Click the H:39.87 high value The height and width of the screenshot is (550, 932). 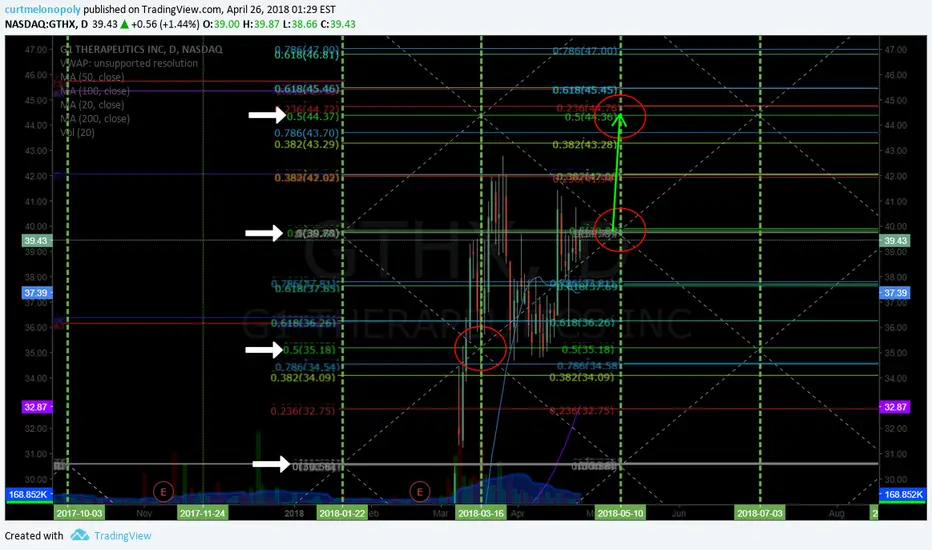coord(261,24)
